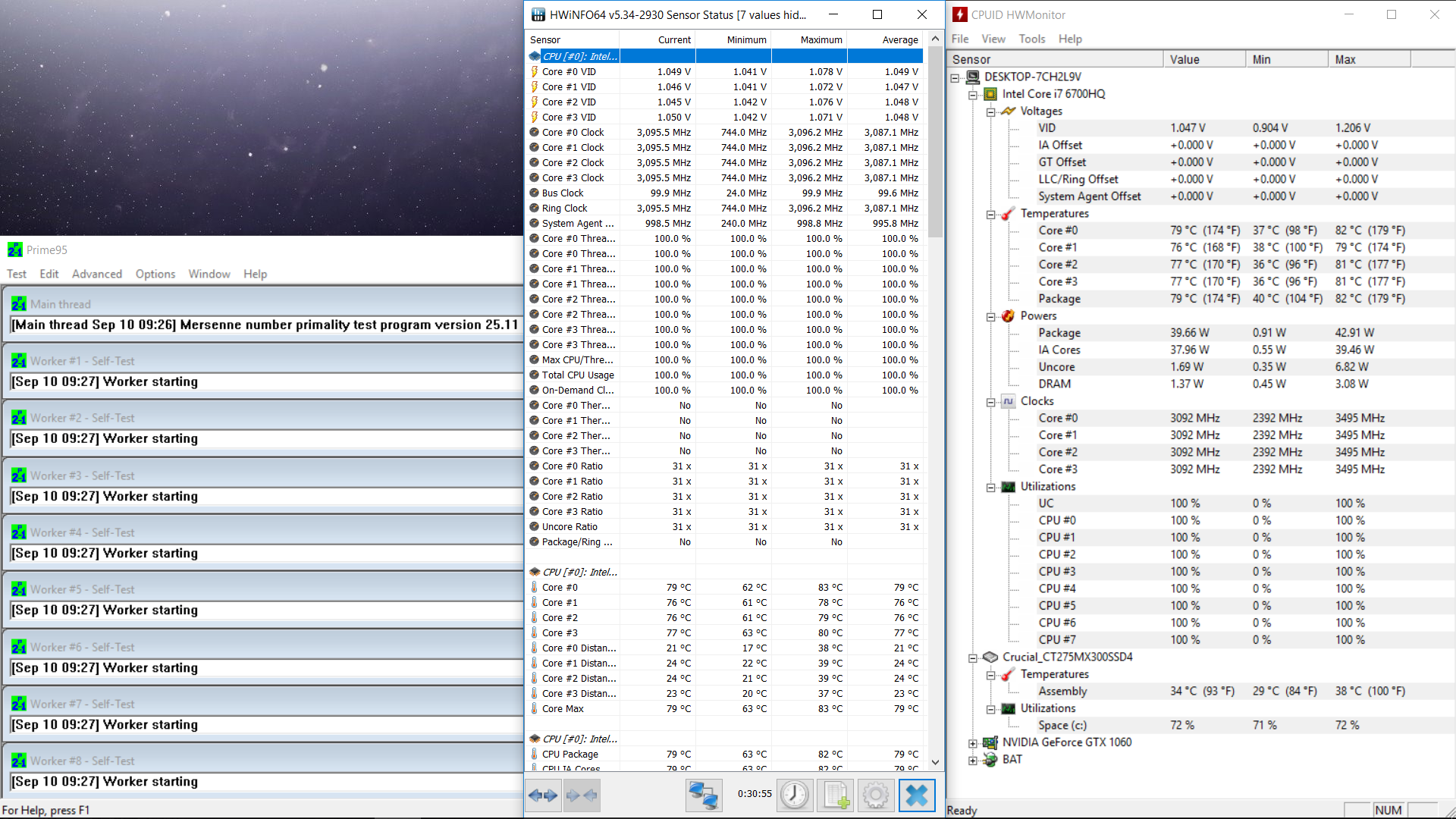The image size is (1456, 819).
Task: Collapse CPU Utilizations tree toggle
Action: coord(990,488)
